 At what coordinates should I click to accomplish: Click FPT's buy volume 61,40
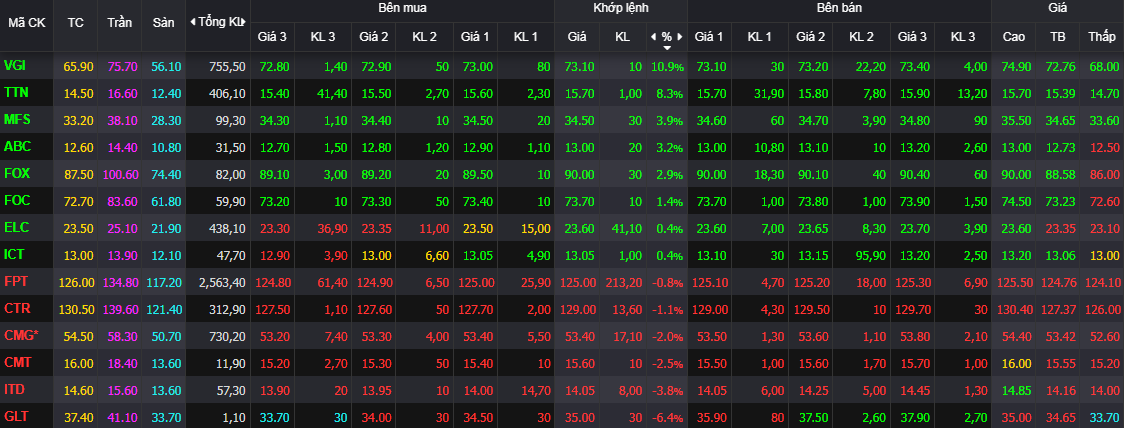point(333,282)
